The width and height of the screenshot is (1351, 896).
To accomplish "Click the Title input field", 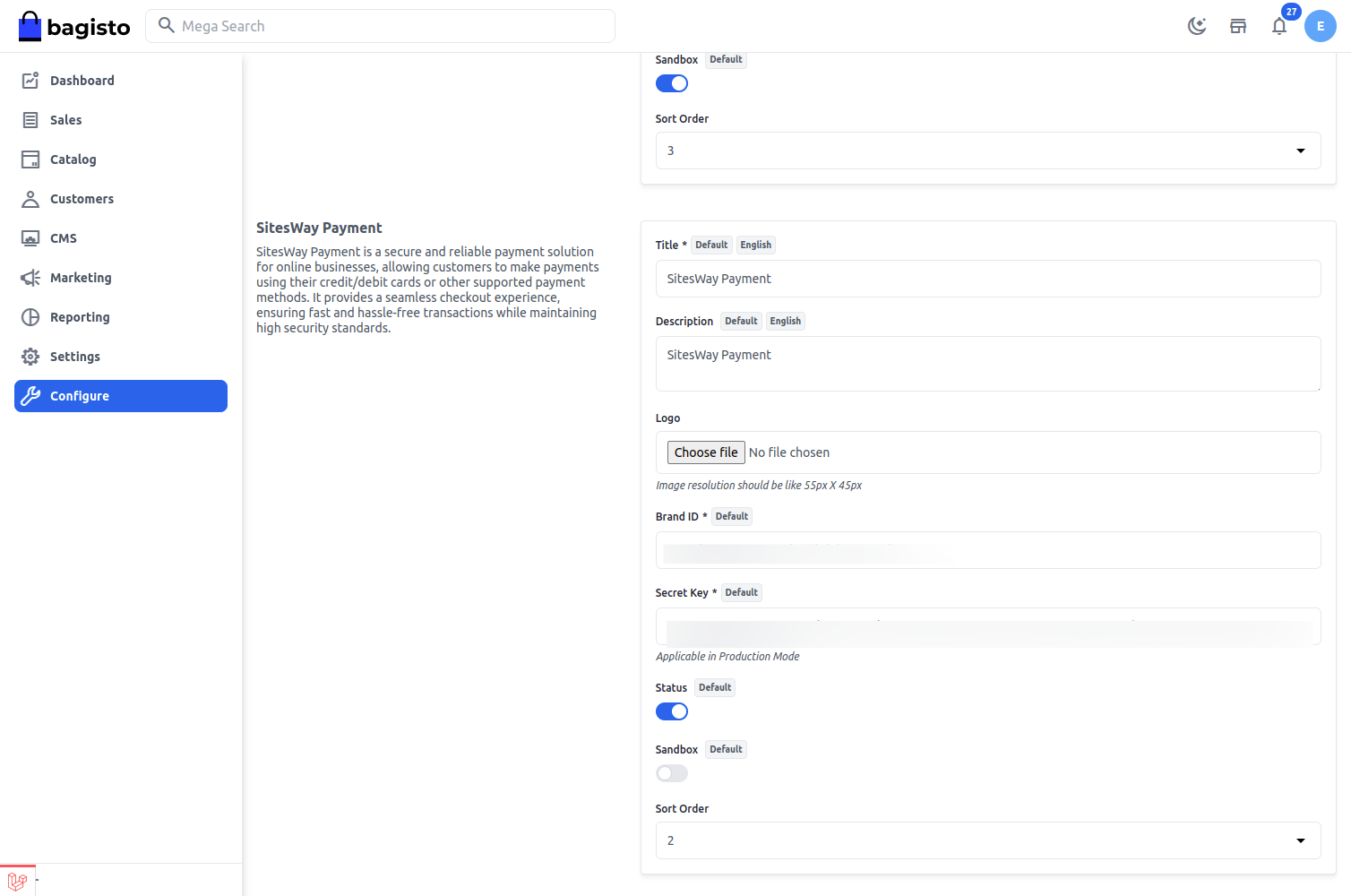I will (988, 279).
